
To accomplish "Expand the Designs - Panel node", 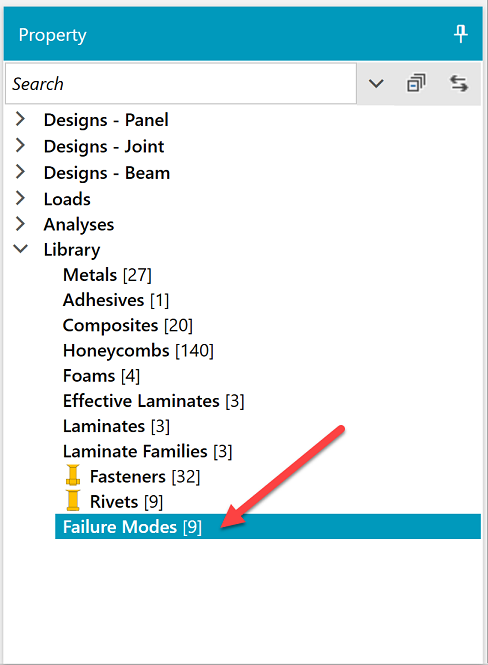I will pos(20,119).
